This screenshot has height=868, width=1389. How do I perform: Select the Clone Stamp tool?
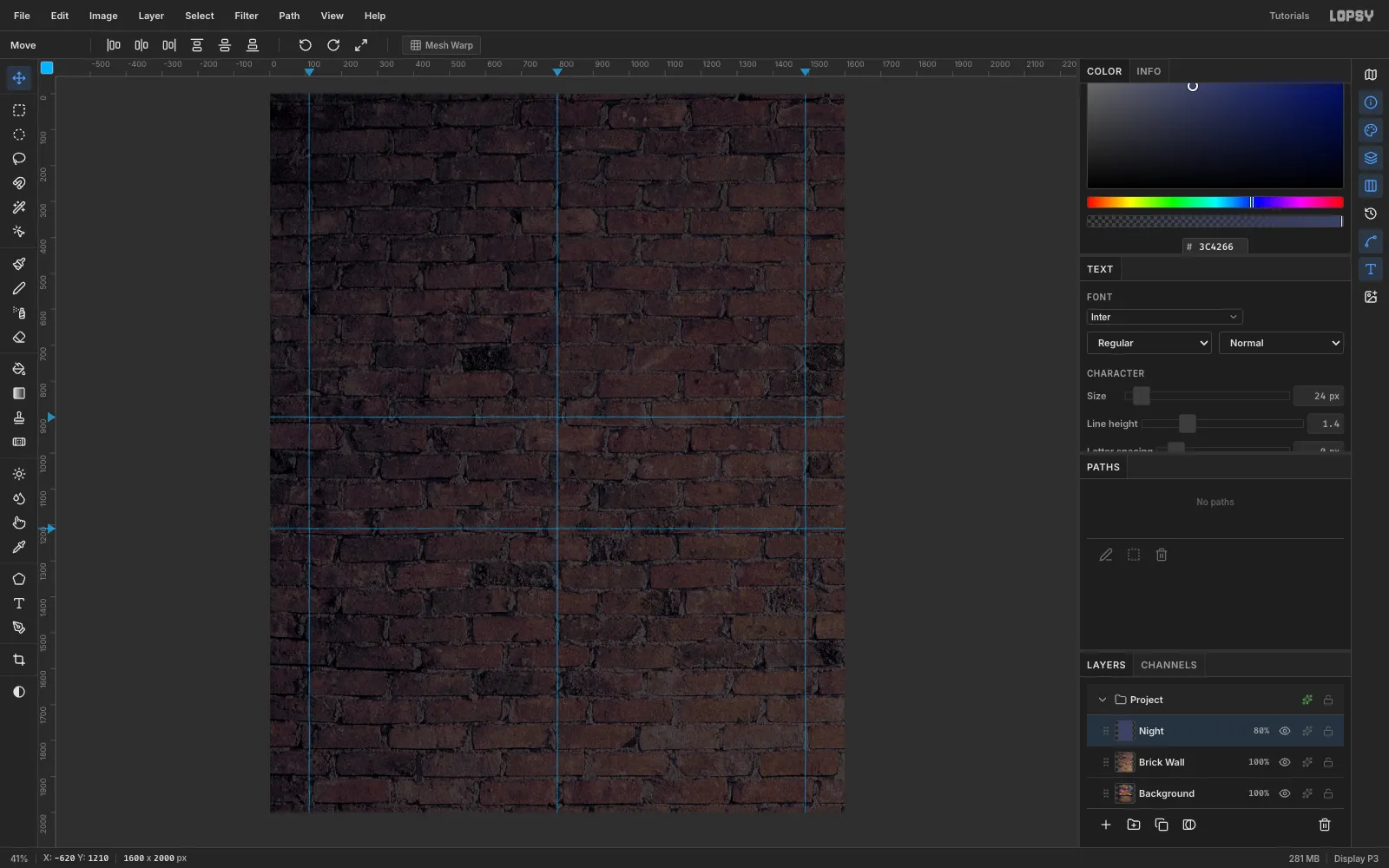[x=19, y=418]
